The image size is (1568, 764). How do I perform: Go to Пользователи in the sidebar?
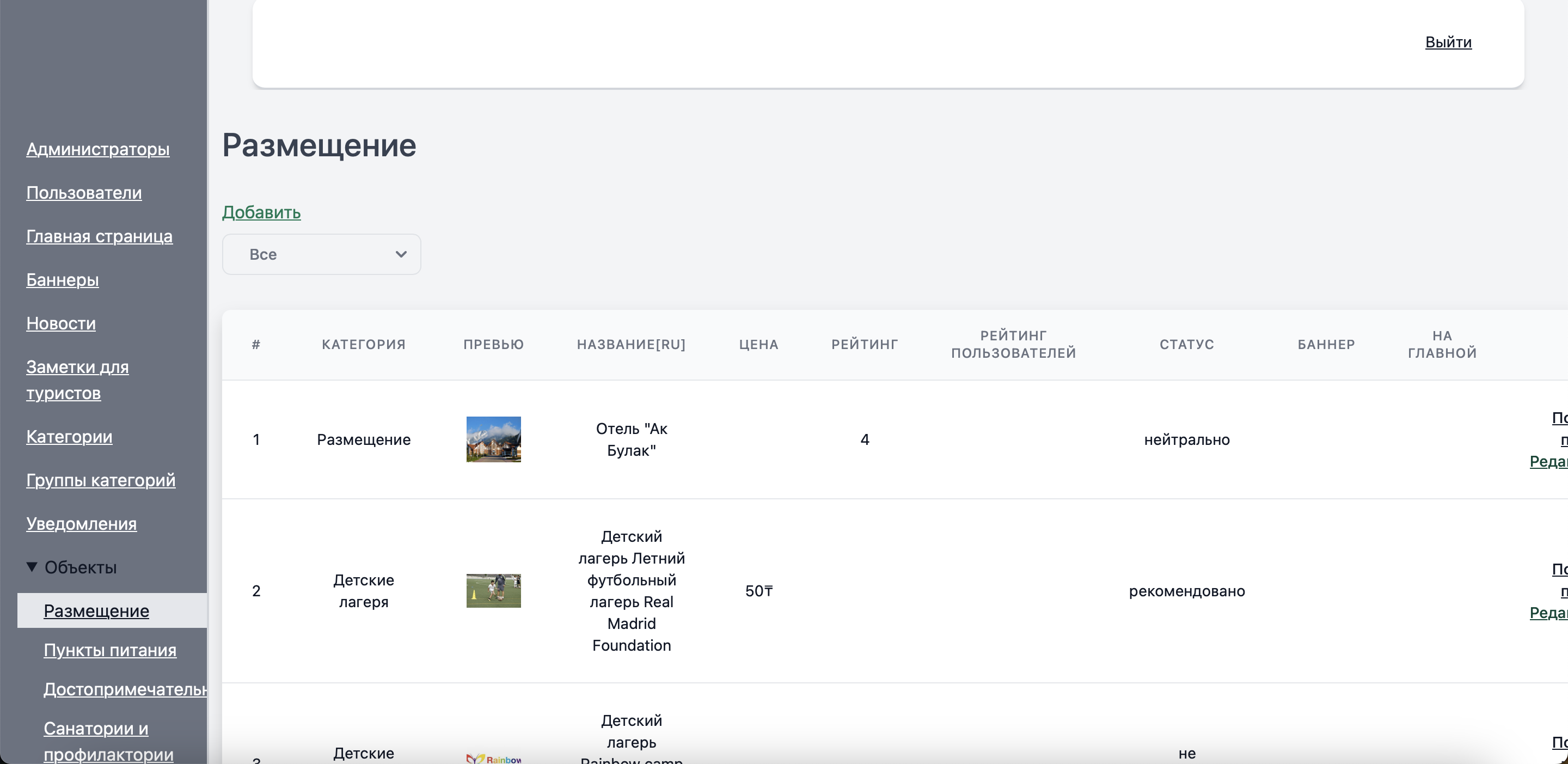pyautogui.click(x=84, y=192)
